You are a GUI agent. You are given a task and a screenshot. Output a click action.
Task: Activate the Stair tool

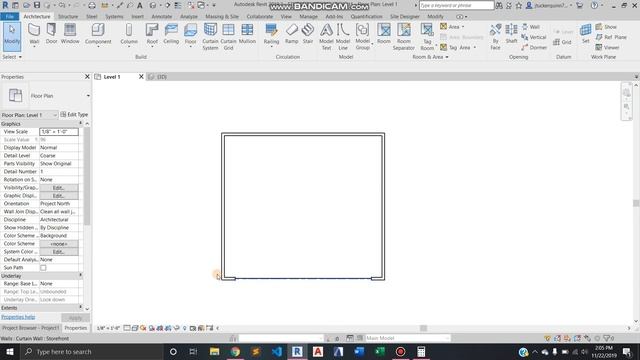[x=308, y=34]
